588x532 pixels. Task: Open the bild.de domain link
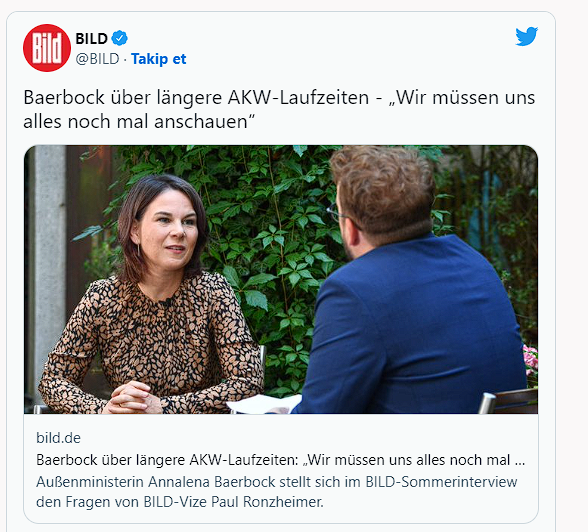pos(58,438)
